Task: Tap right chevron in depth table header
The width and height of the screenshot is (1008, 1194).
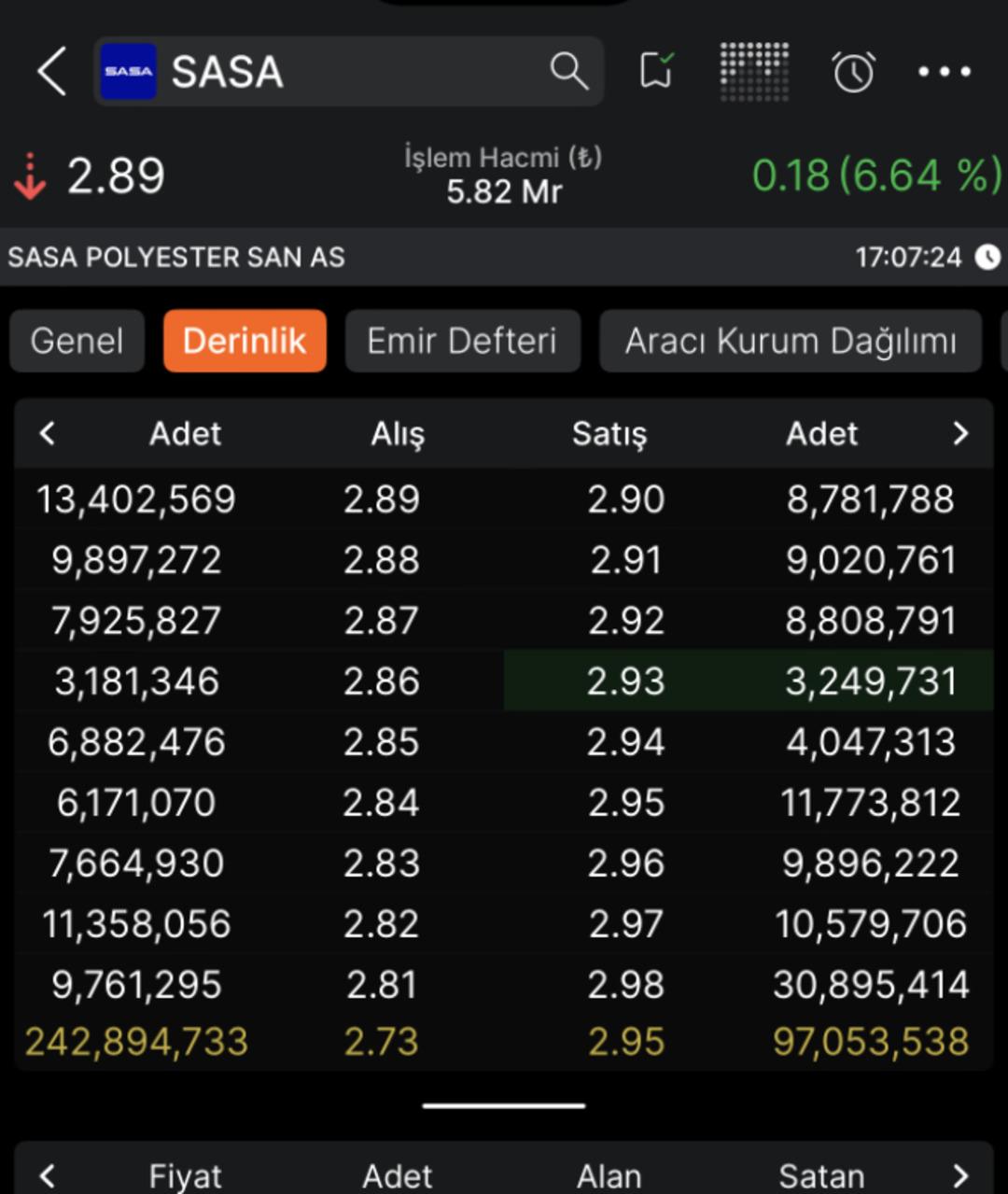Action: tap(960, 433)
